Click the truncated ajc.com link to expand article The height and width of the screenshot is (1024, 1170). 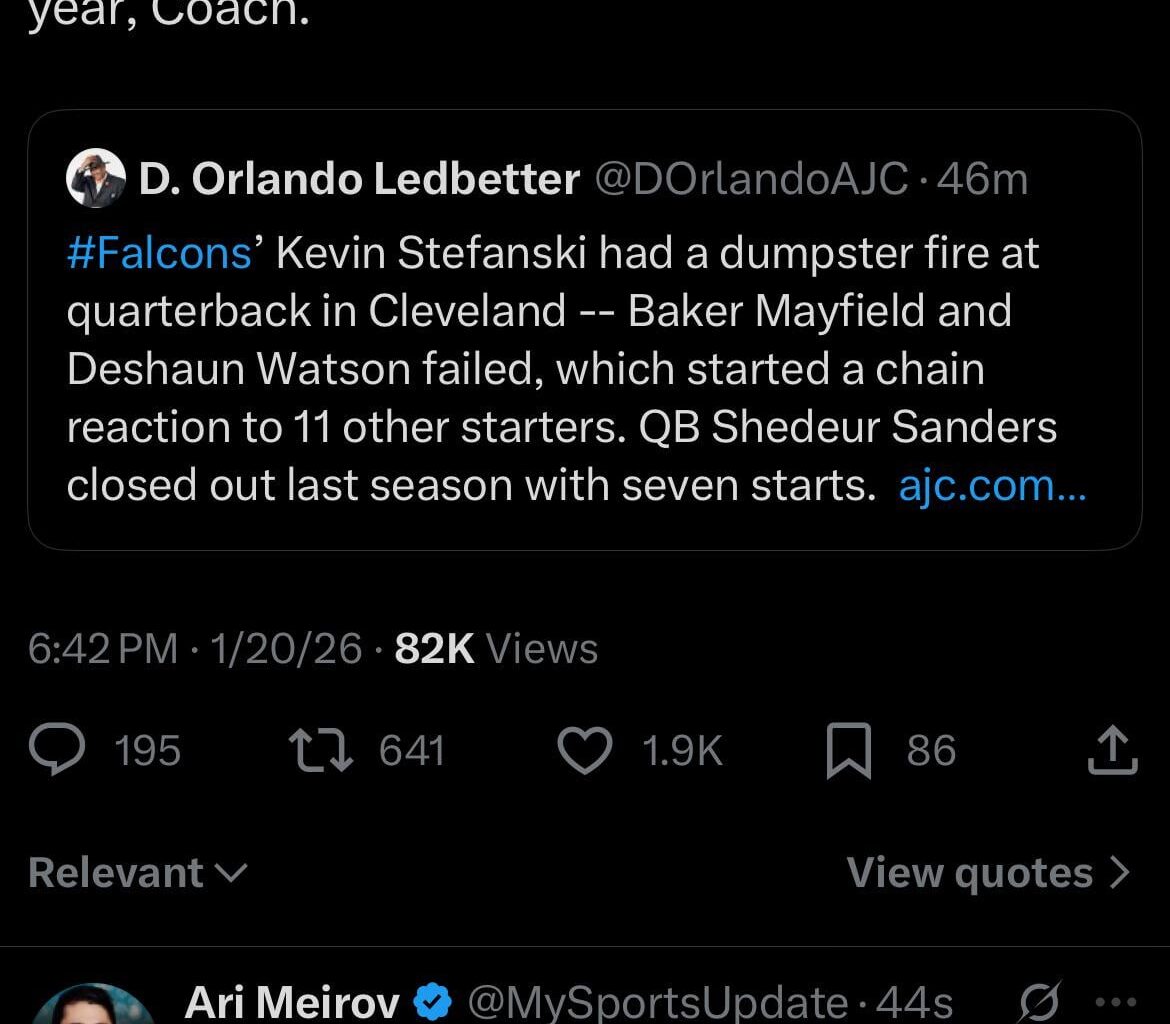point(991,486)
